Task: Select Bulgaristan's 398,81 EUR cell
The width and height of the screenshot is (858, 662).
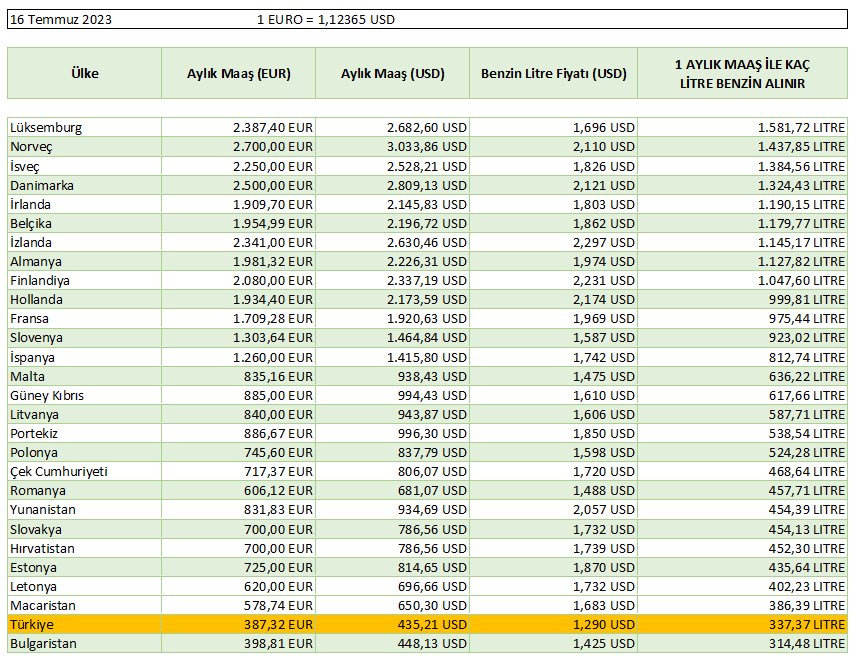Action: point(239,643)
